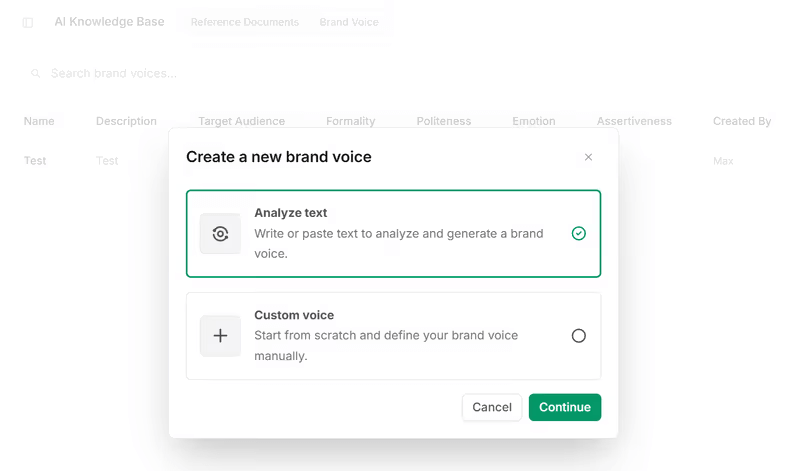Click the Name column header

click(x=39, y=121)
